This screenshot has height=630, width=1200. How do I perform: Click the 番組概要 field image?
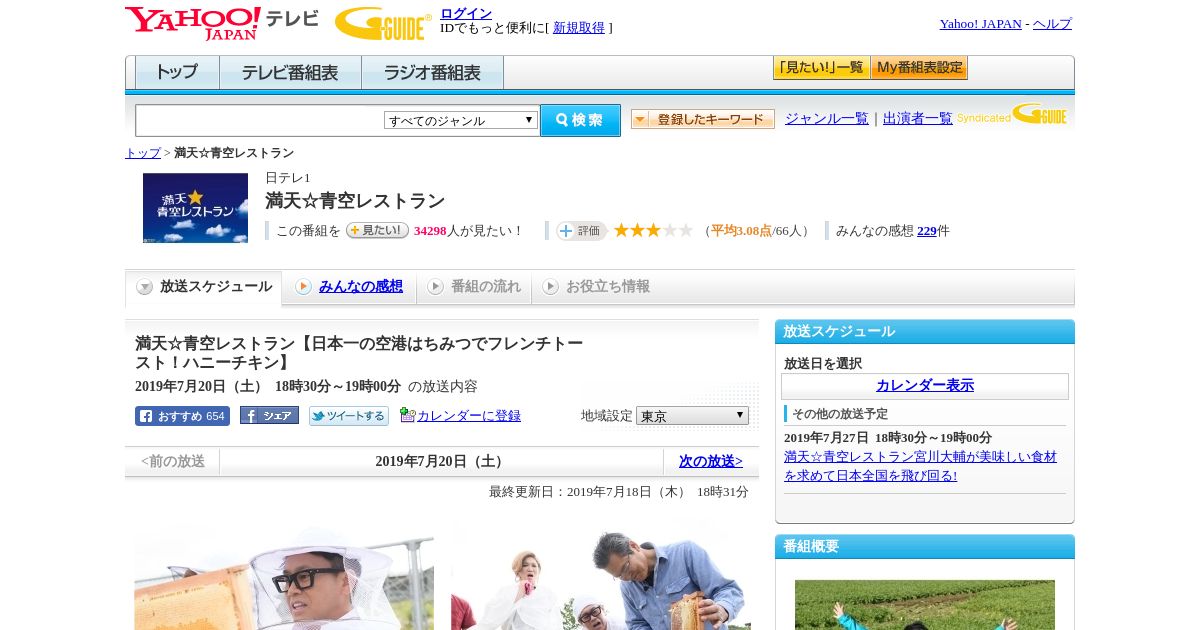pos(925,605)
